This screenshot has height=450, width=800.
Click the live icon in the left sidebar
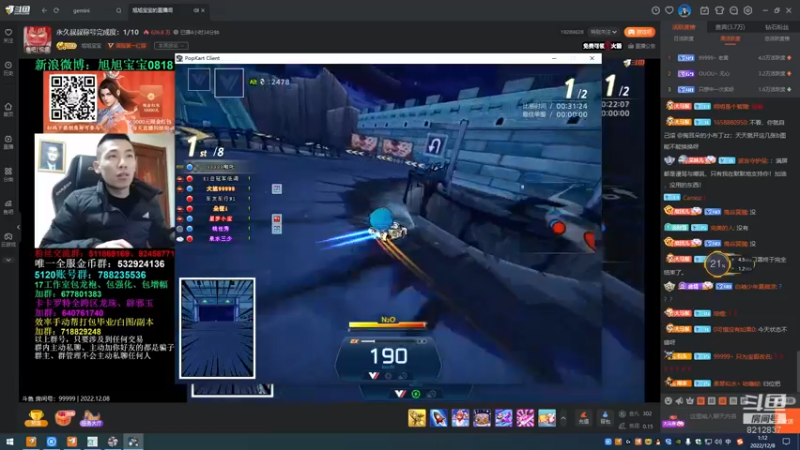[x=8, y=142]
